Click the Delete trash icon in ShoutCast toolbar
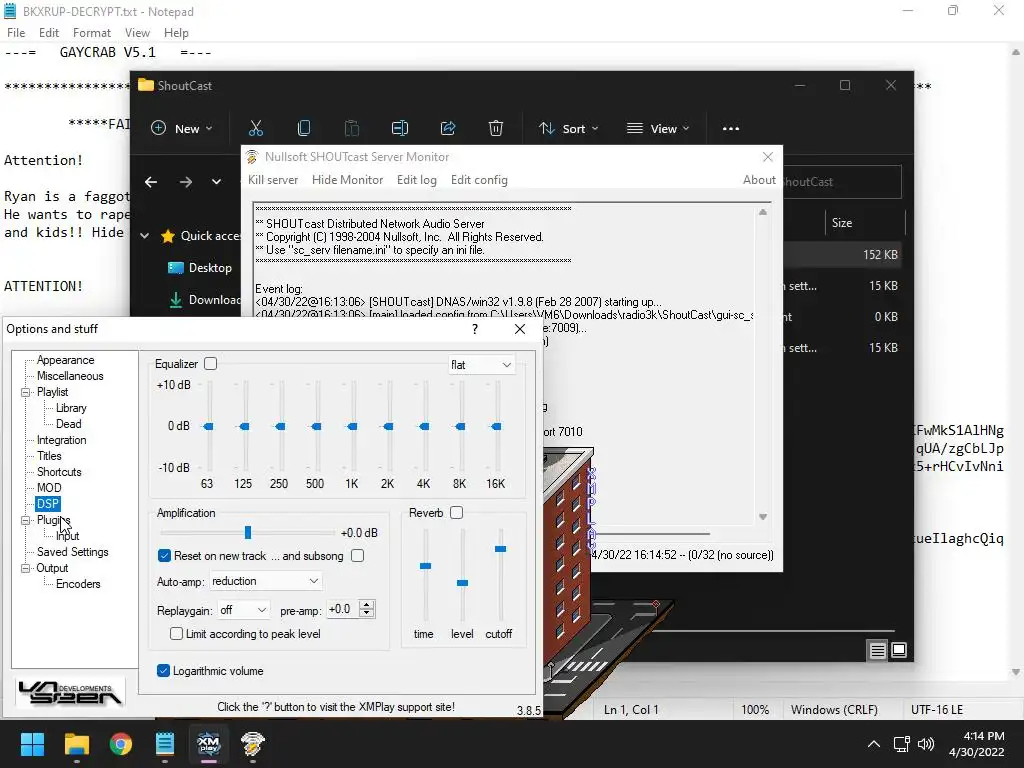 496,129
